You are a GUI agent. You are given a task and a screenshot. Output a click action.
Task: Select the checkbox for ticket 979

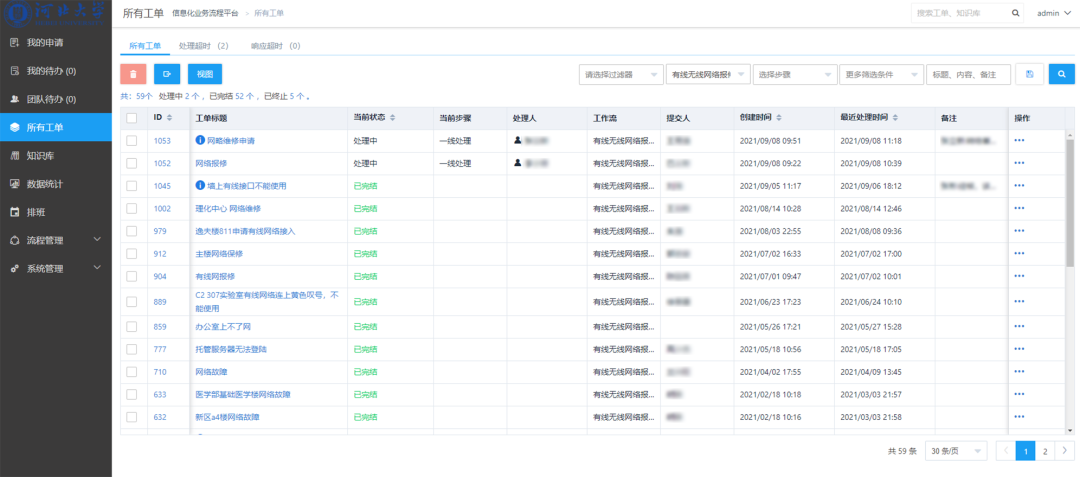132,231
